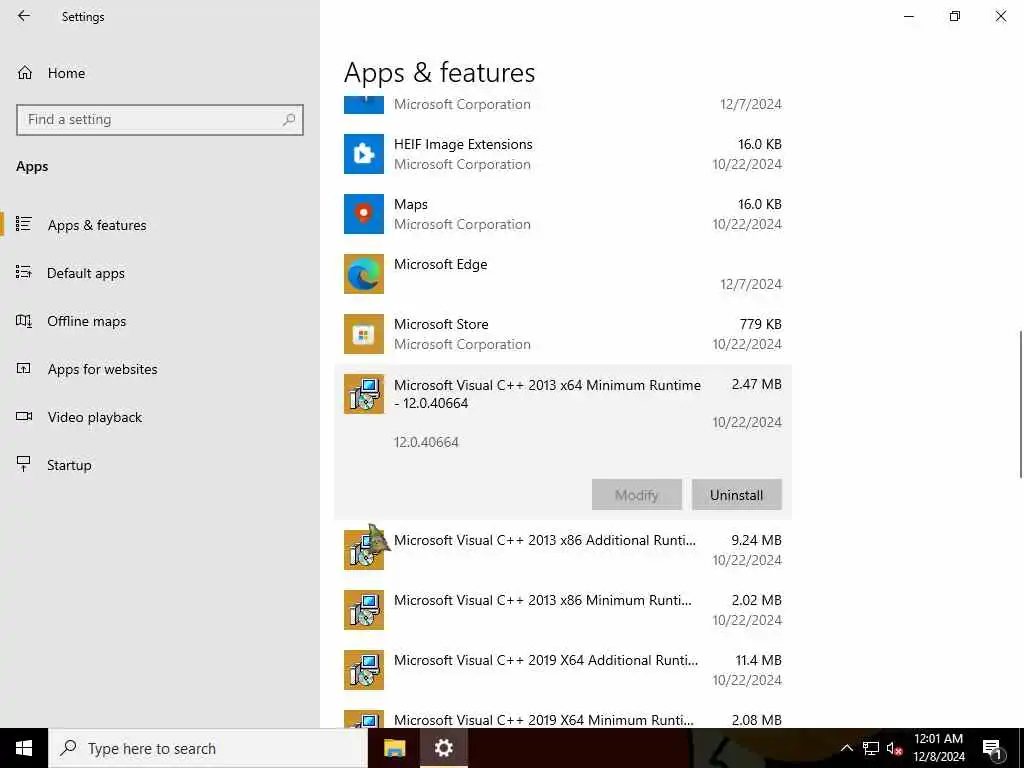1024x768 pixels.
Task: Click the Visual C++ 2013 x64 Minimum Runtime icon
Action: click(364, 394)
